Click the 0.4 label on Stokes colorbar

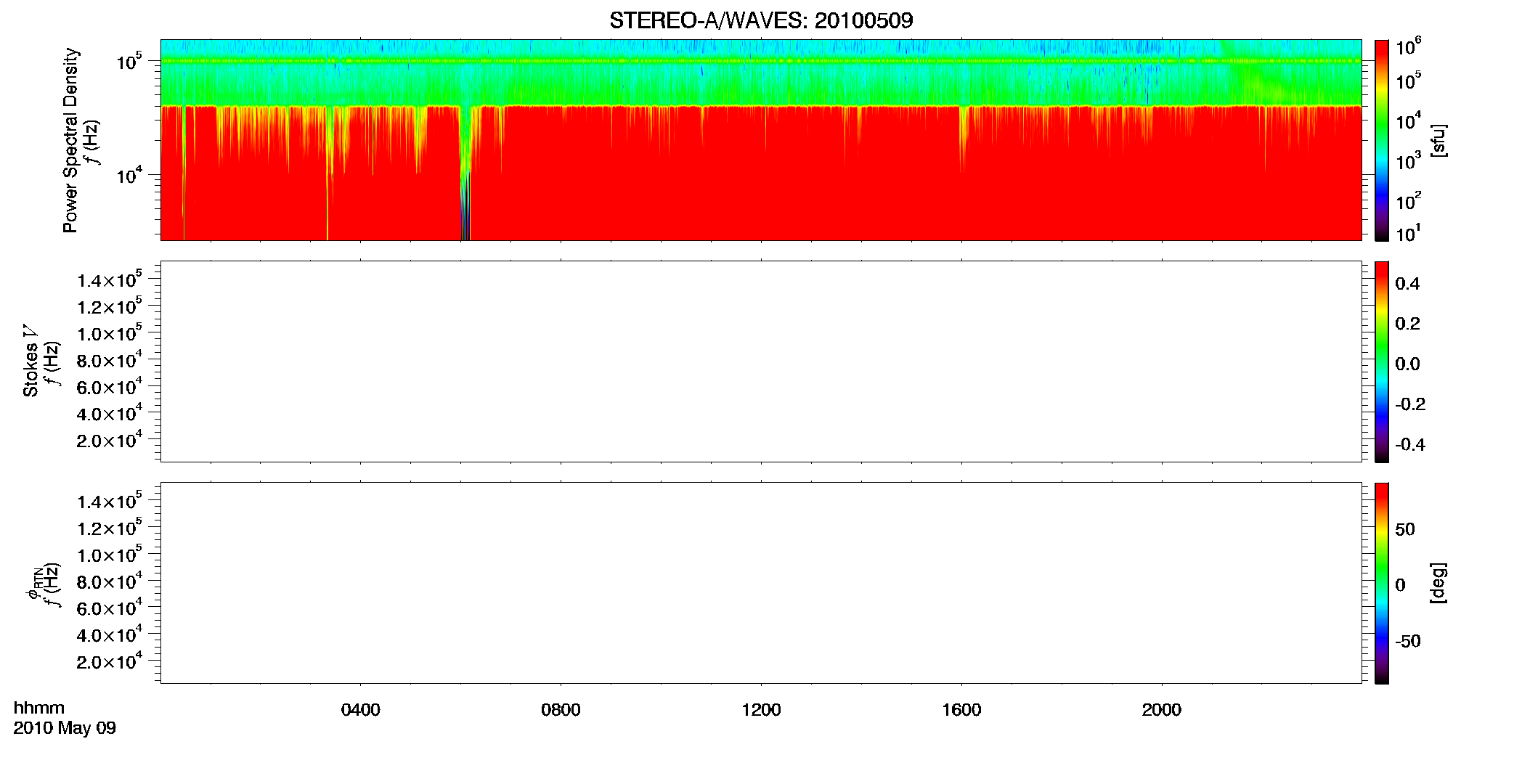click(1407, 284)
